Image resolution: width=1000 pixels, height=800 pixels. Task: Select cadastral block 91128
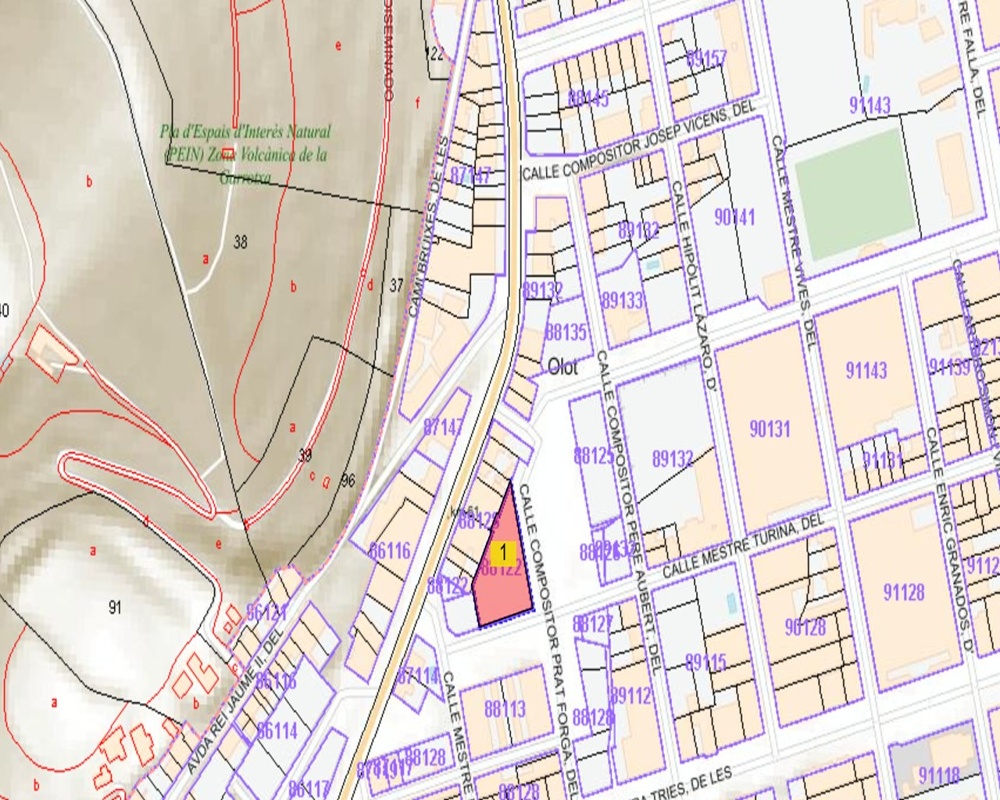(903, 592)
